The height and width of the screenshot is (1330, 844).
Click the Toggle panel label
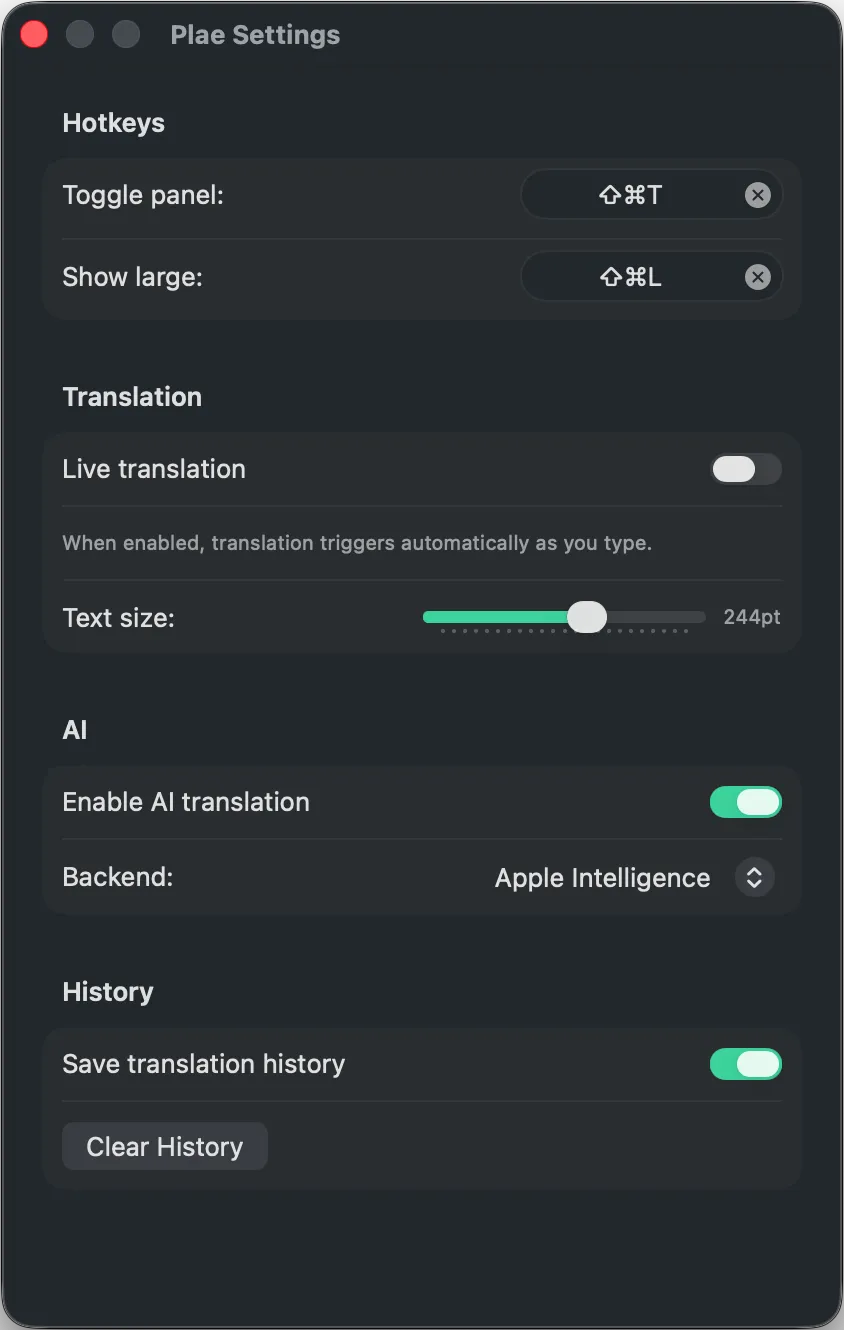(x=142, y=195)
